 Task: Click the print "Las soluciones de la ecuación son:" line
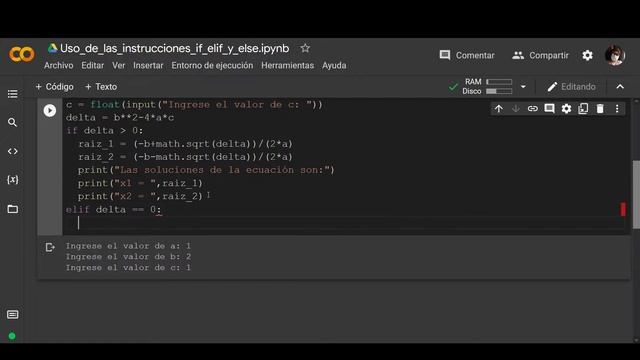point(206,170)
